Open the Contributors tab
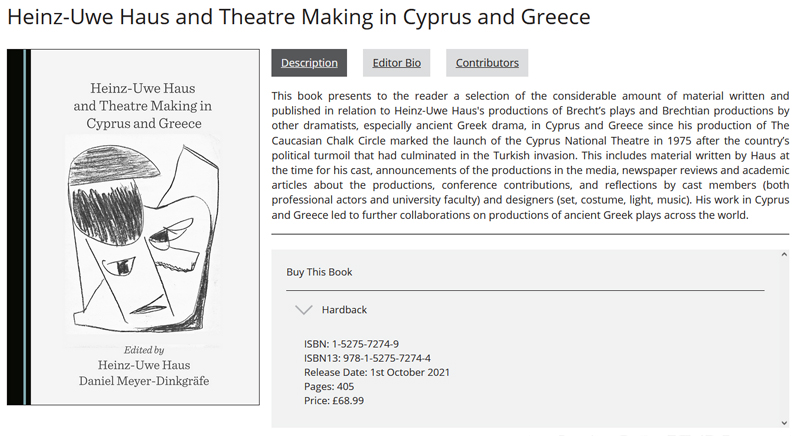The image size is (800, 436). 487,63
